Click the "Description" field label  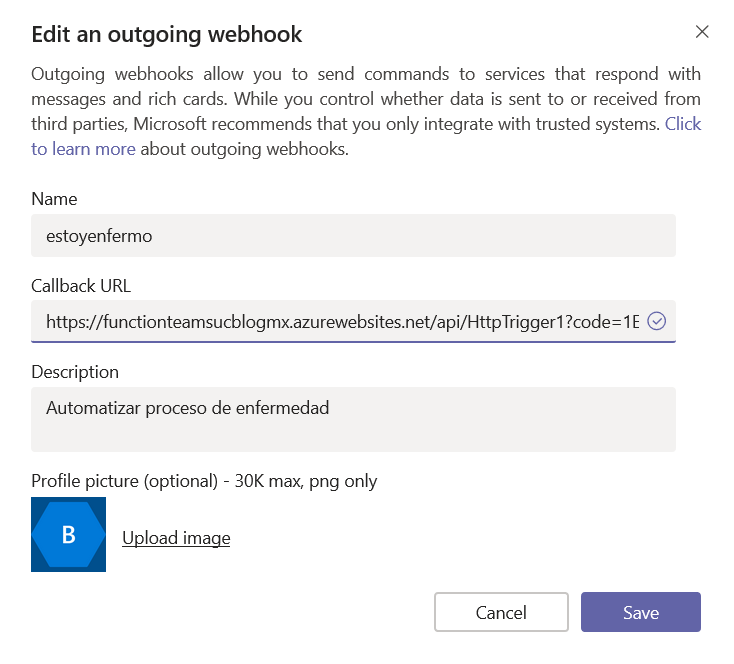[x=75, y=371]
